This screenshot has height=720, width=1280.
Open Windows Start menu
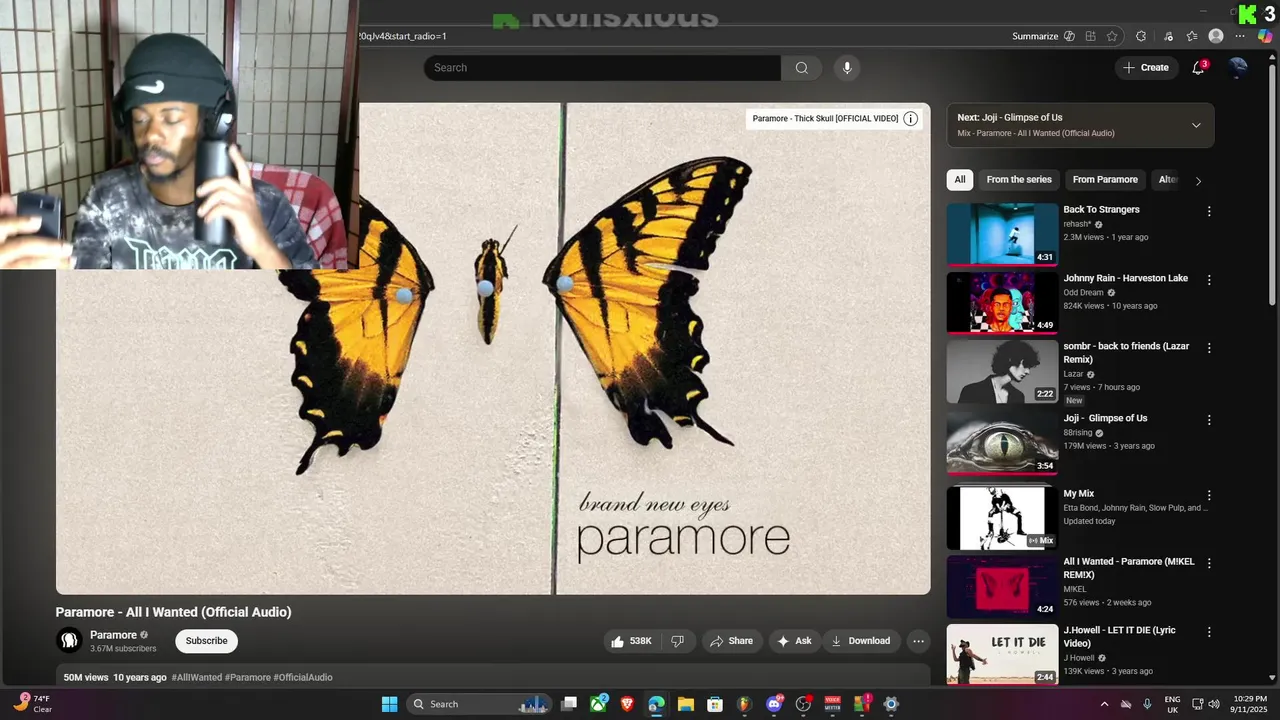(x=390, y=704)
